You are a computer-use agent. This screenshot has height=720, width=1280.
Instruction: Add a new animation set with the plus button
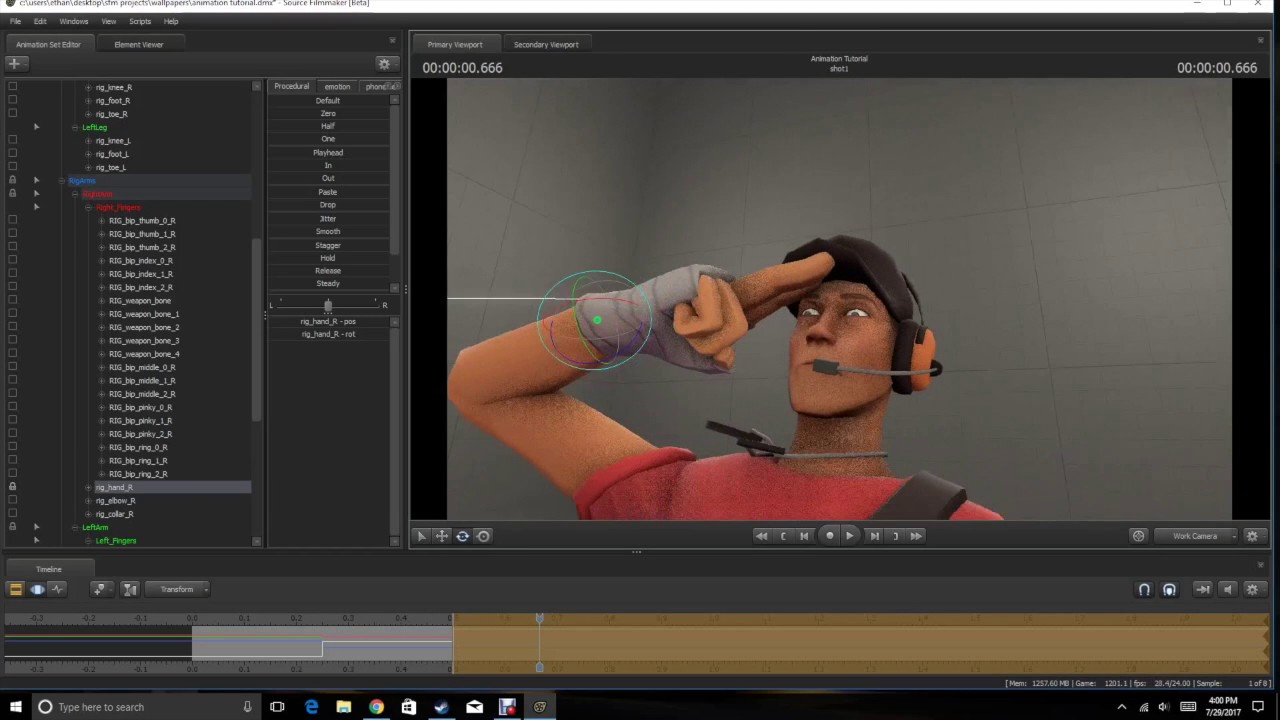pyautogui.click(x=14, y=63)
